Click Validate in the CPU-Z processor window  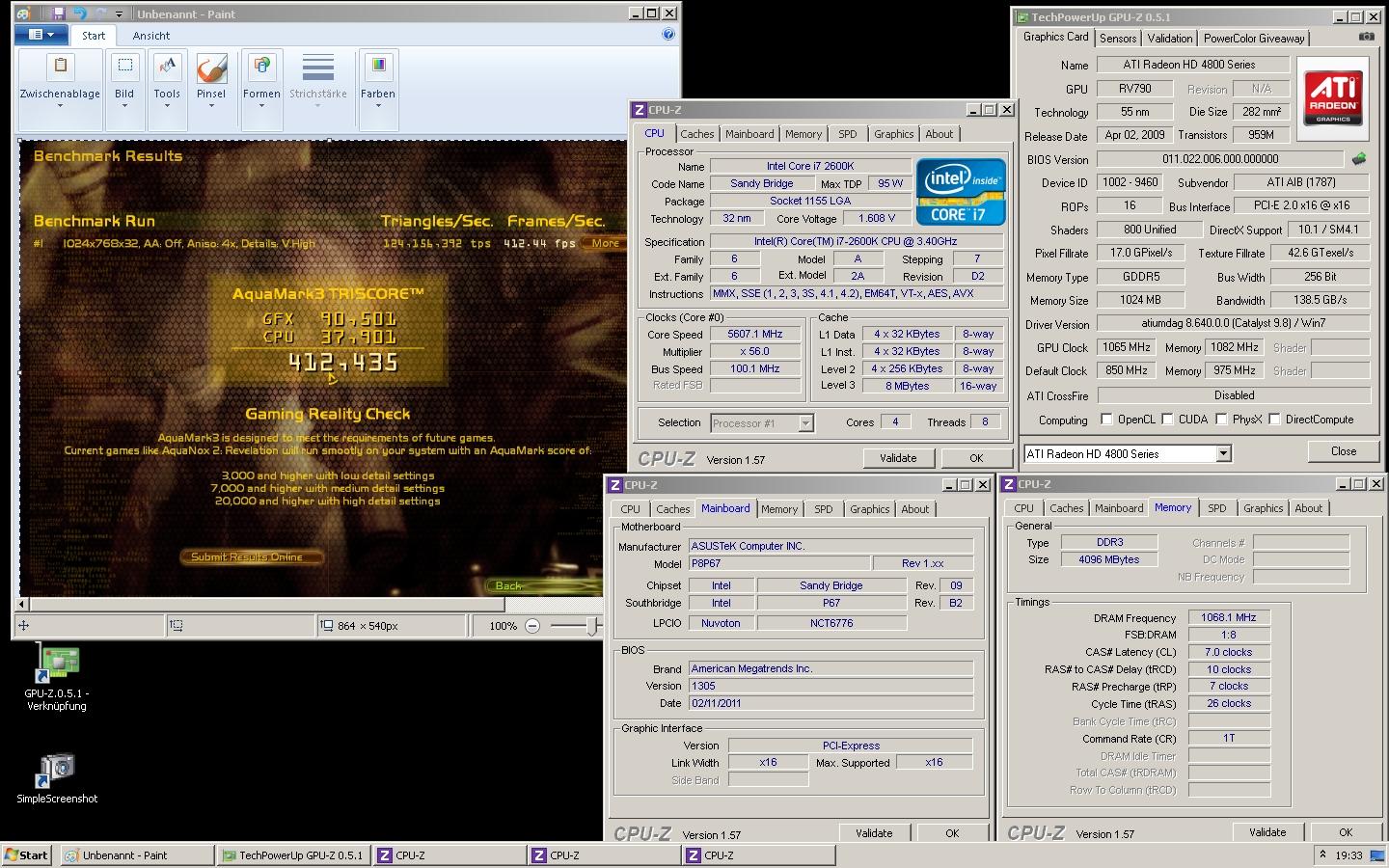coord(898,458)
